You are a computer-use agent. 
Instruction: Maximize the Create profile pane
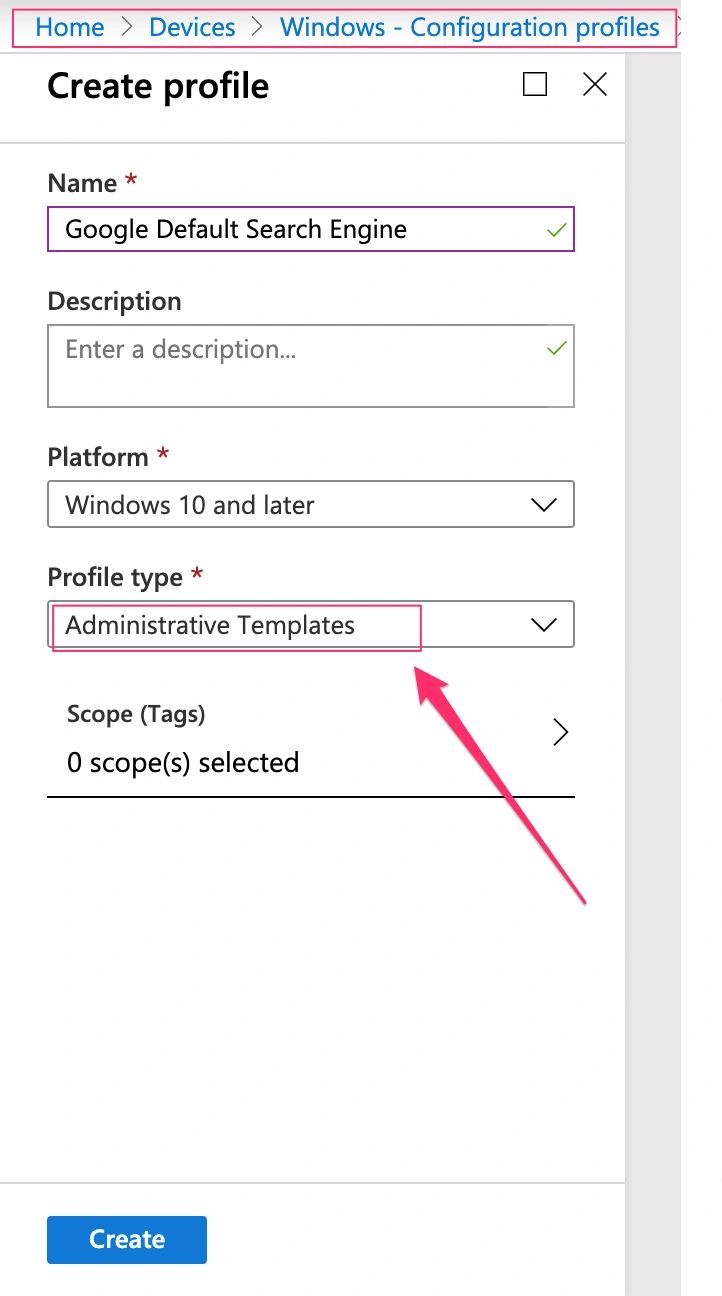click(x=535, y=85)
